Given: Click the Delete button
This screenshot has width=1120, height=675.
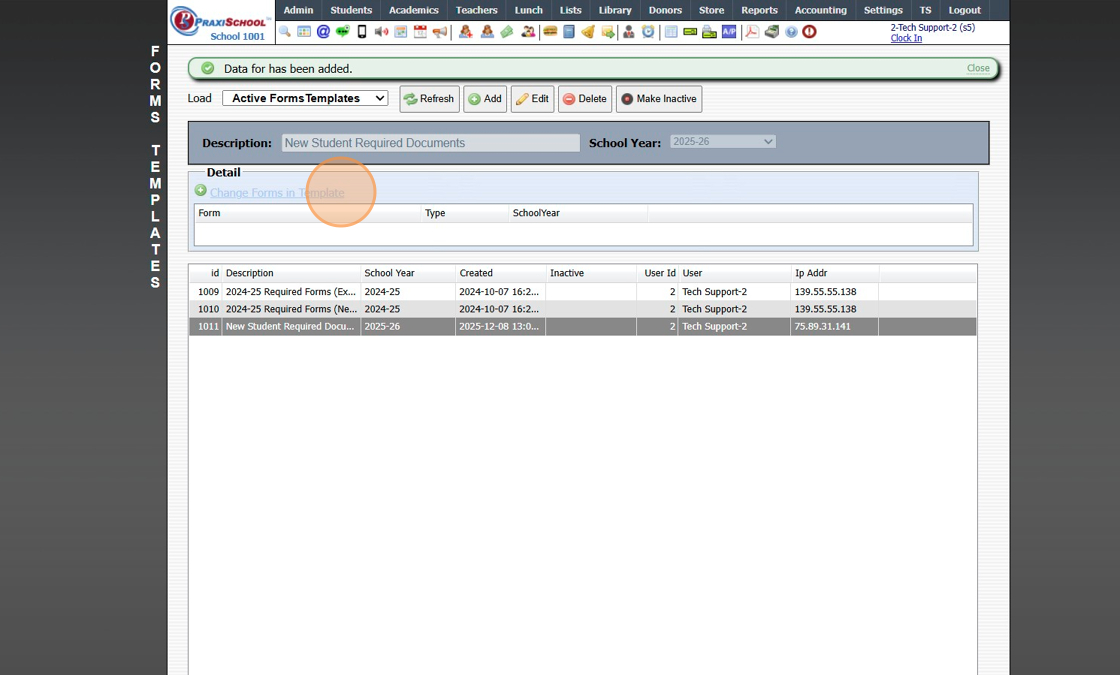Looking at the screenshot, I should (585, 99).
